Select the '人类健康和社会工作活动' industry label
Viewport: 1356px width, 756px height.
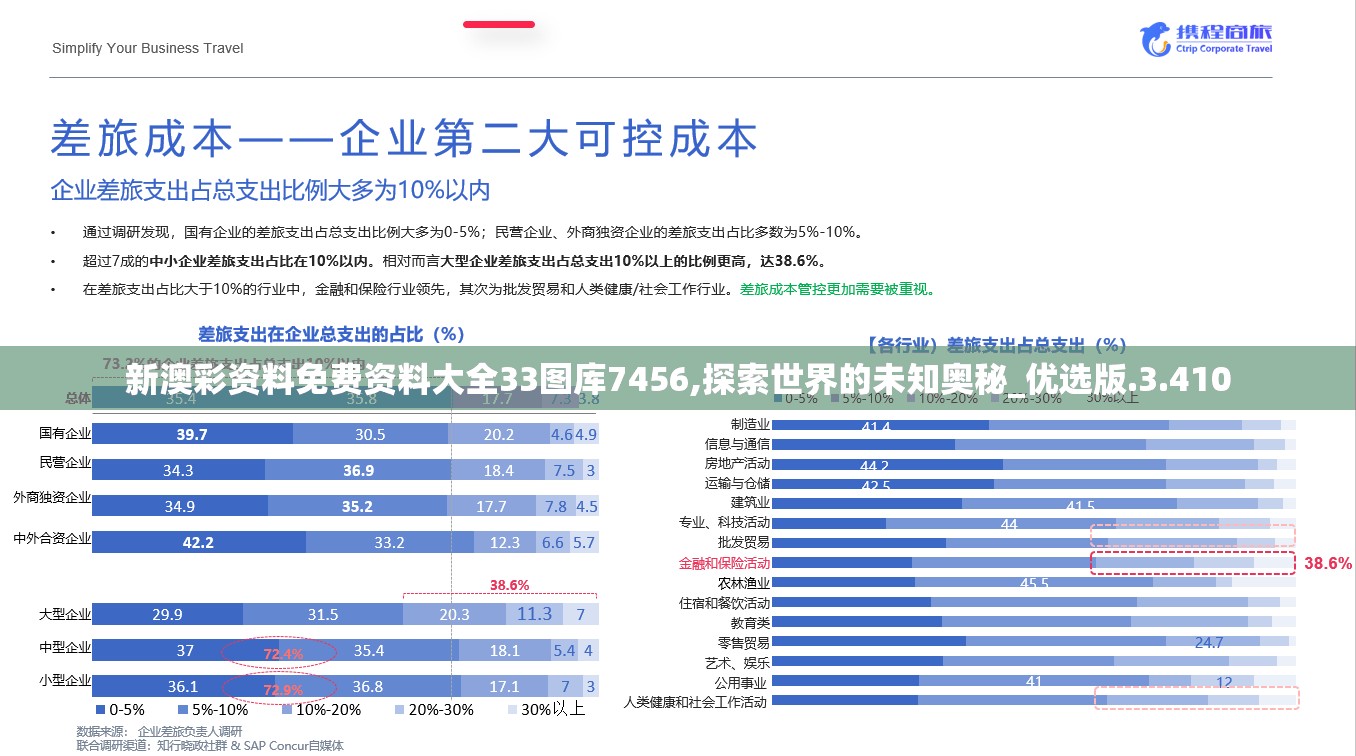(697, 702)
